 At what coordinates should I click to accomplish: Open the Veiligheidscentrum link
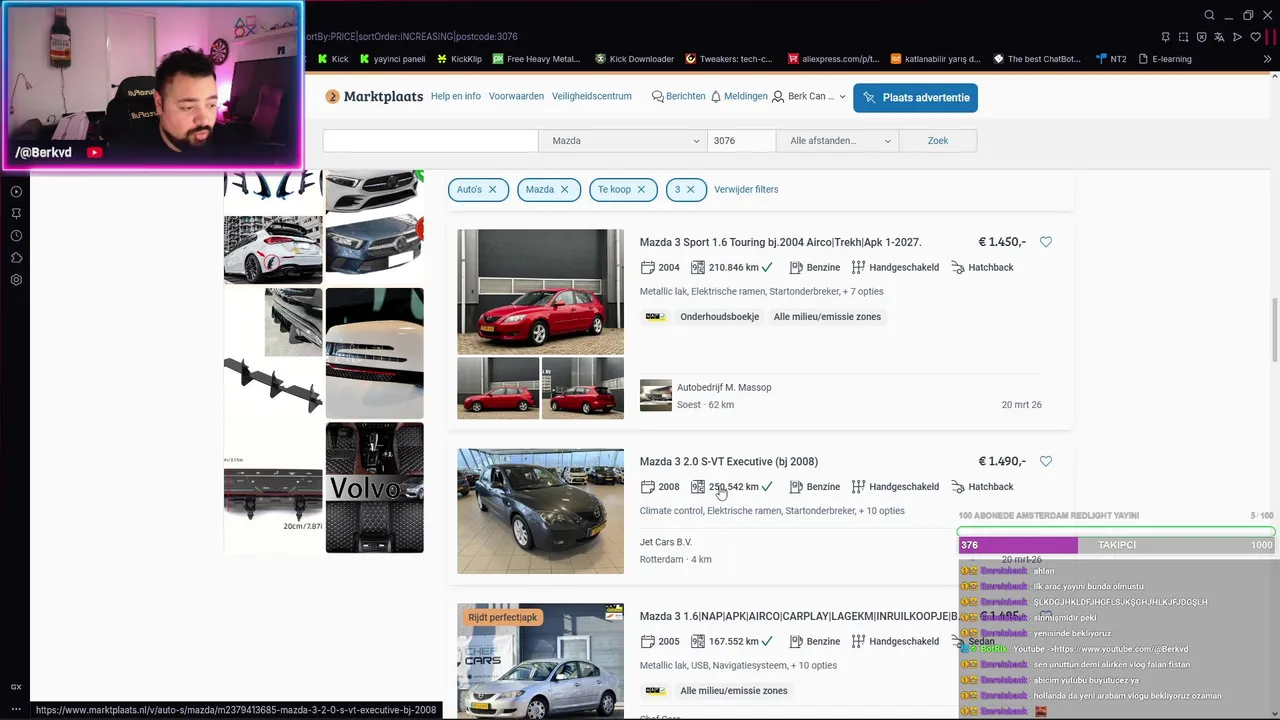click(x=592, y=96)
